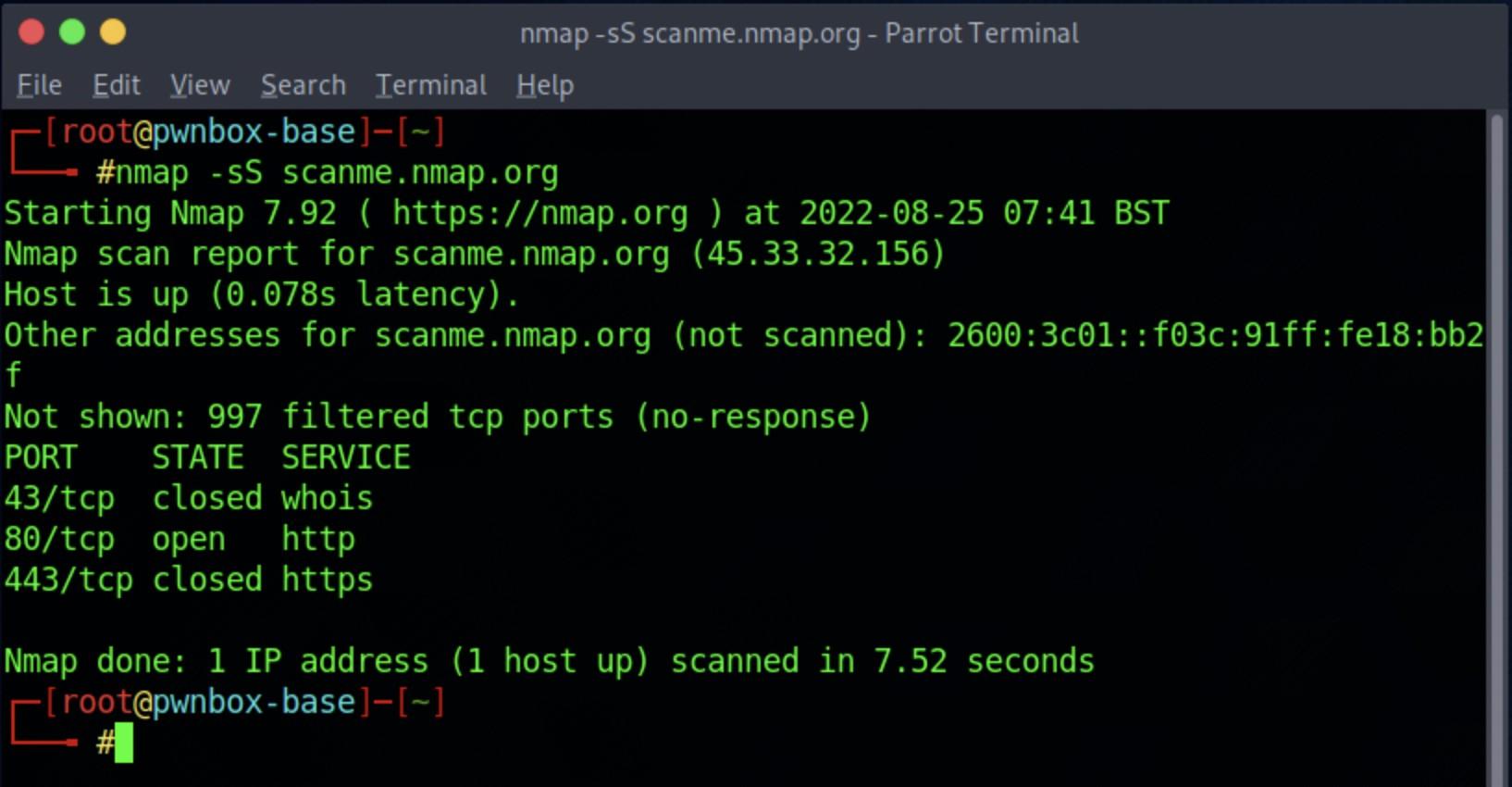Click the yellow window control button
The height and width of the screenshot is (787, 1512).
pyautogui.click(x=113, y=32)
